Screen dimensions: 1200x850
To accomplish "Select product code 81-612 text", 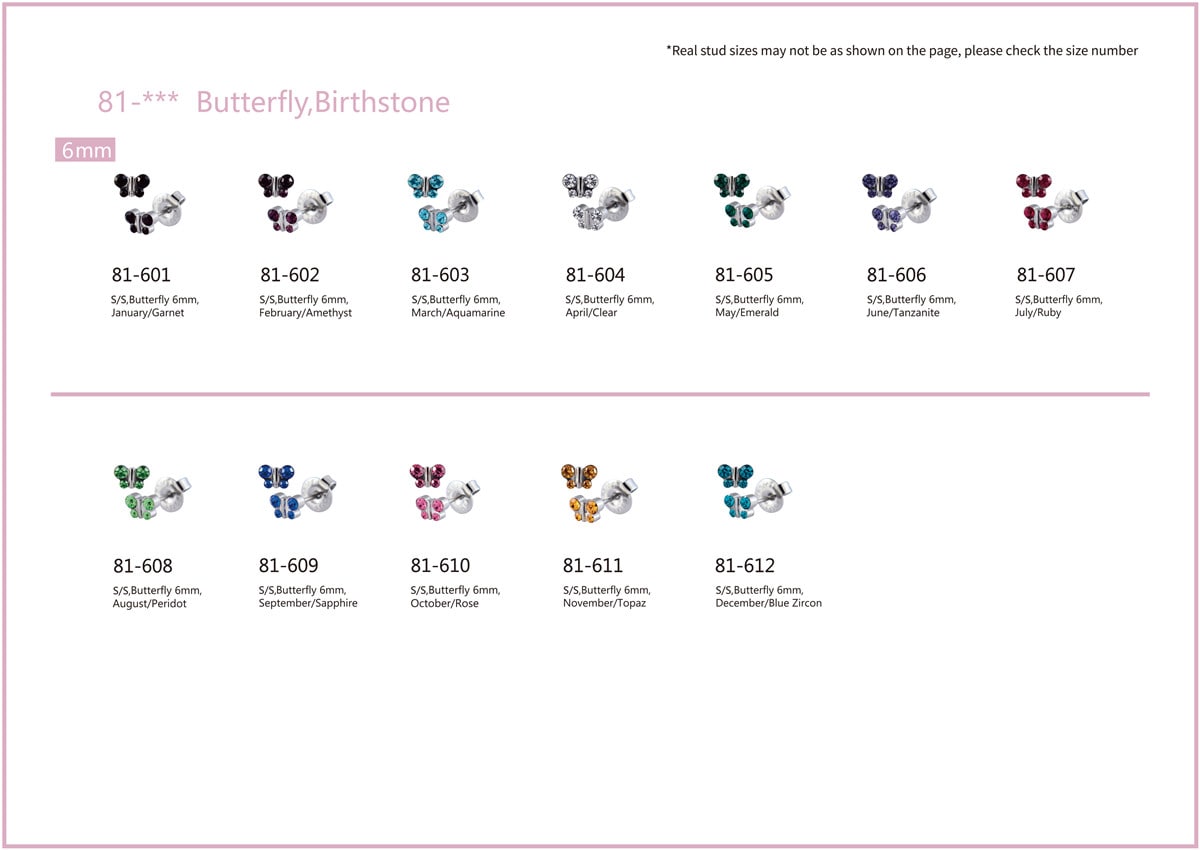I will coord(745,565).
